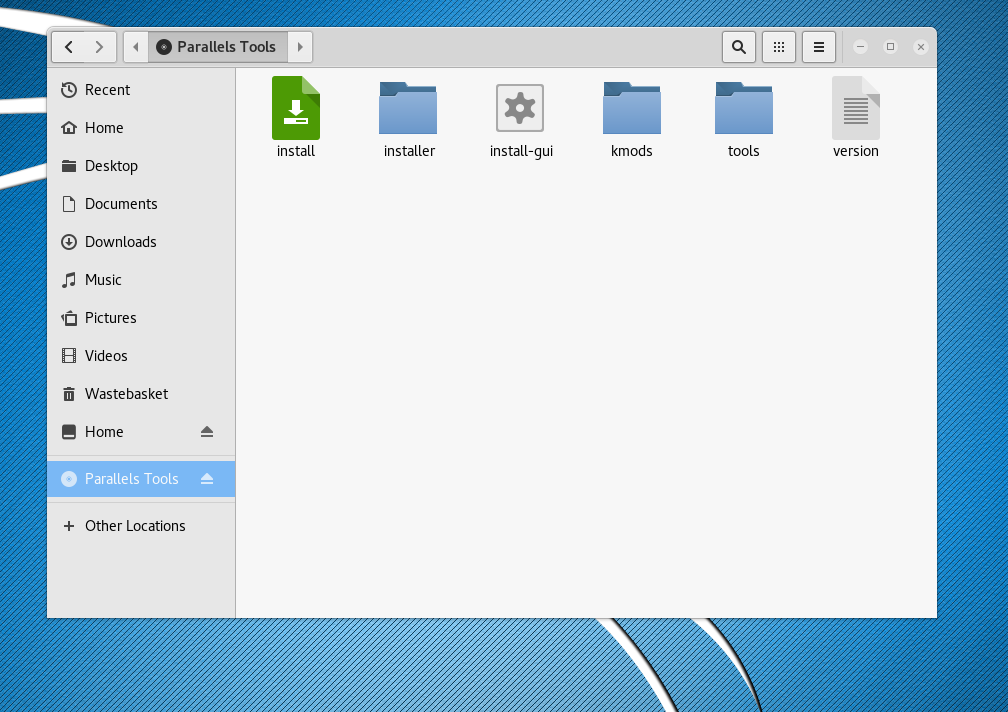Expand the hidden path segments chevron
This screenshot has height=712, width=1008.
point(135,46)
